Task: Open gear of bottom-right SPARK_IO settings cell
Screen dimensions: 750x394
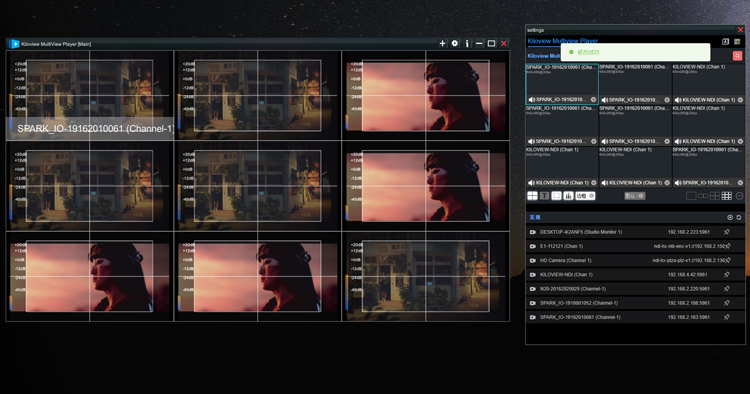Action: [x=740, y=183]
